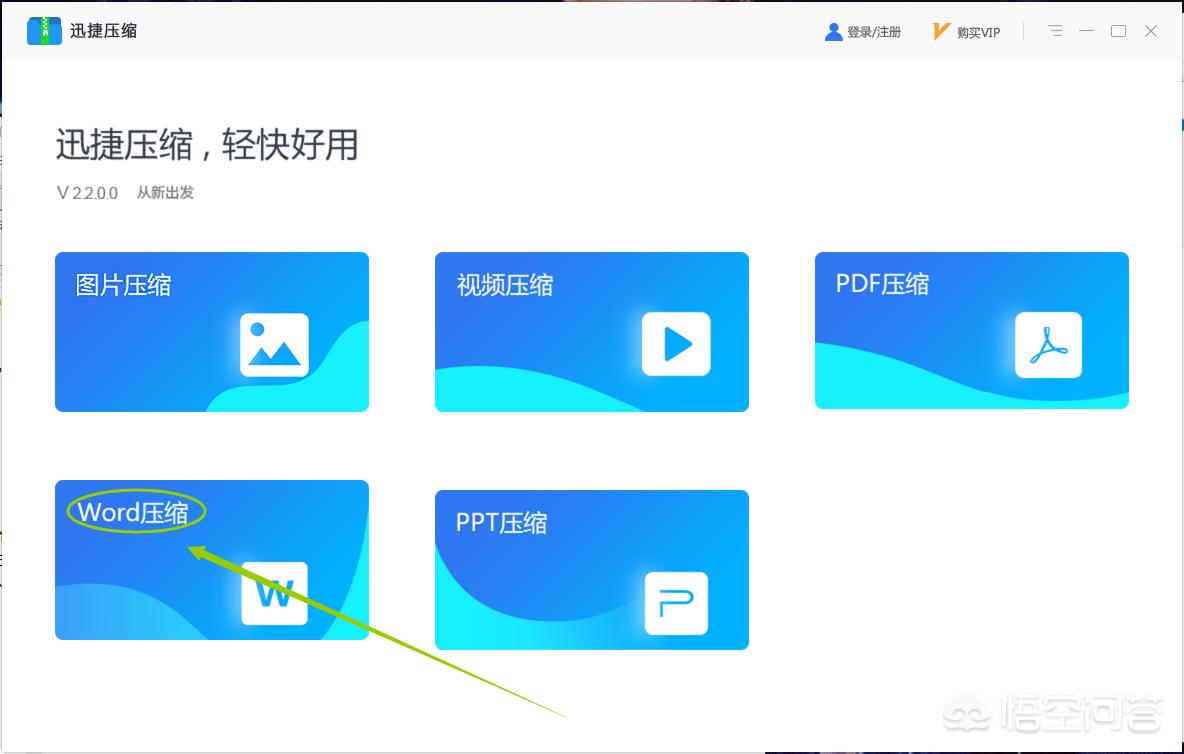Image resolution: width=1184 pixels, height=754 pixels.
Task: Click the 从新出发 text link
Action: coord(166,192)
